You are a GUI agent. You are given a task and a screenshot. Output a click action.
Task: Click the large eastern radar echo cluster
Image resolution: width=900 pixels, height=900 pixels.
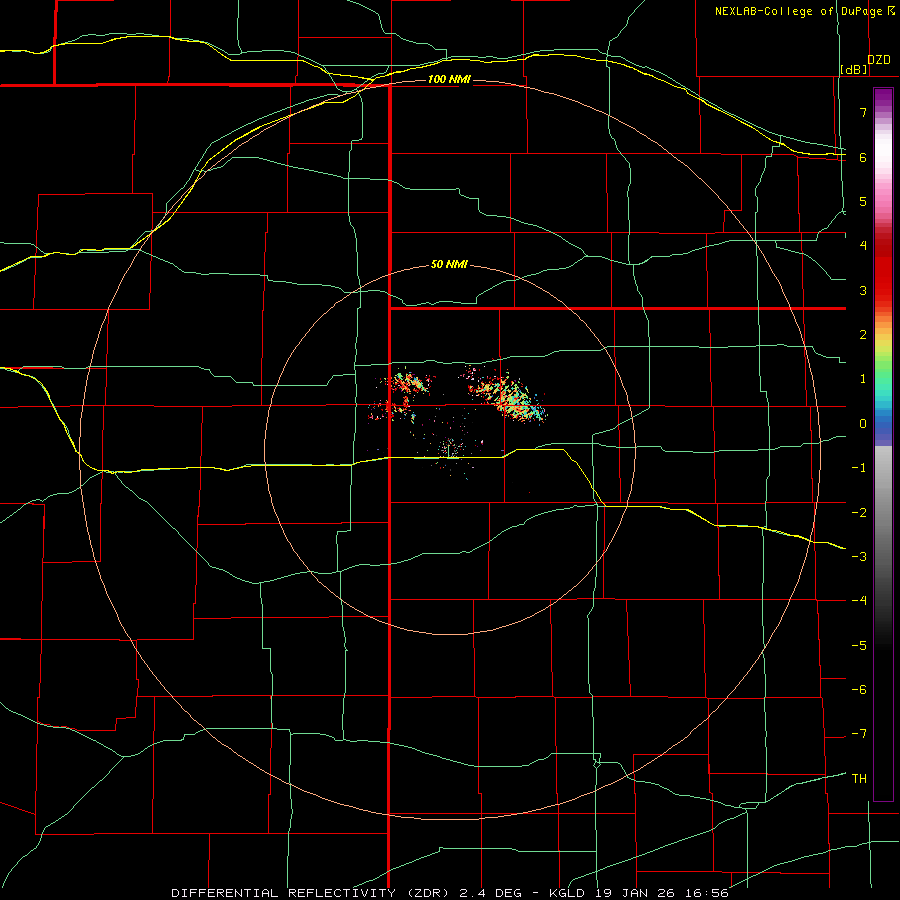pyautogui.click(x=505, y=395)
